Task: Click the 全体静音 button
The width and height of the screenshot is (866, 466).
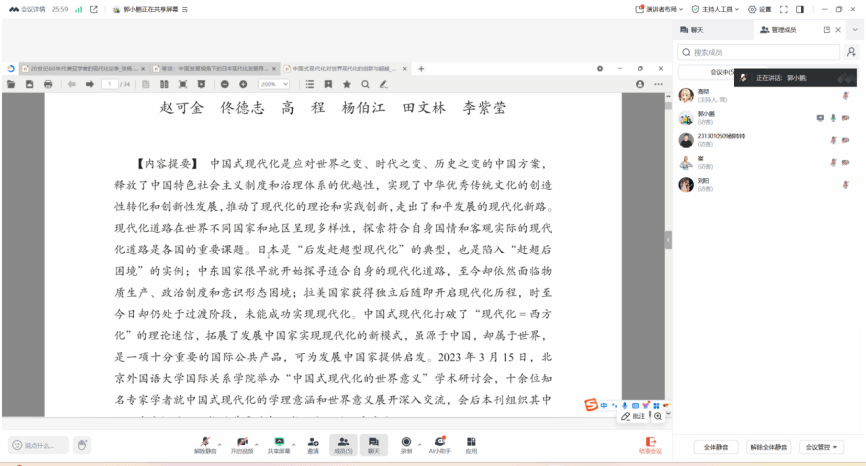Action: [x=714, y=447]
